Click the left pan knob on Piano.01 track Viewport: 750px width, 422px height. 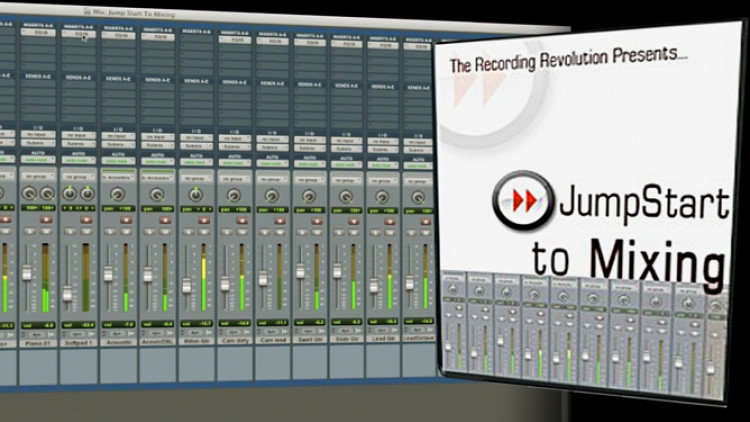(29, 193)
